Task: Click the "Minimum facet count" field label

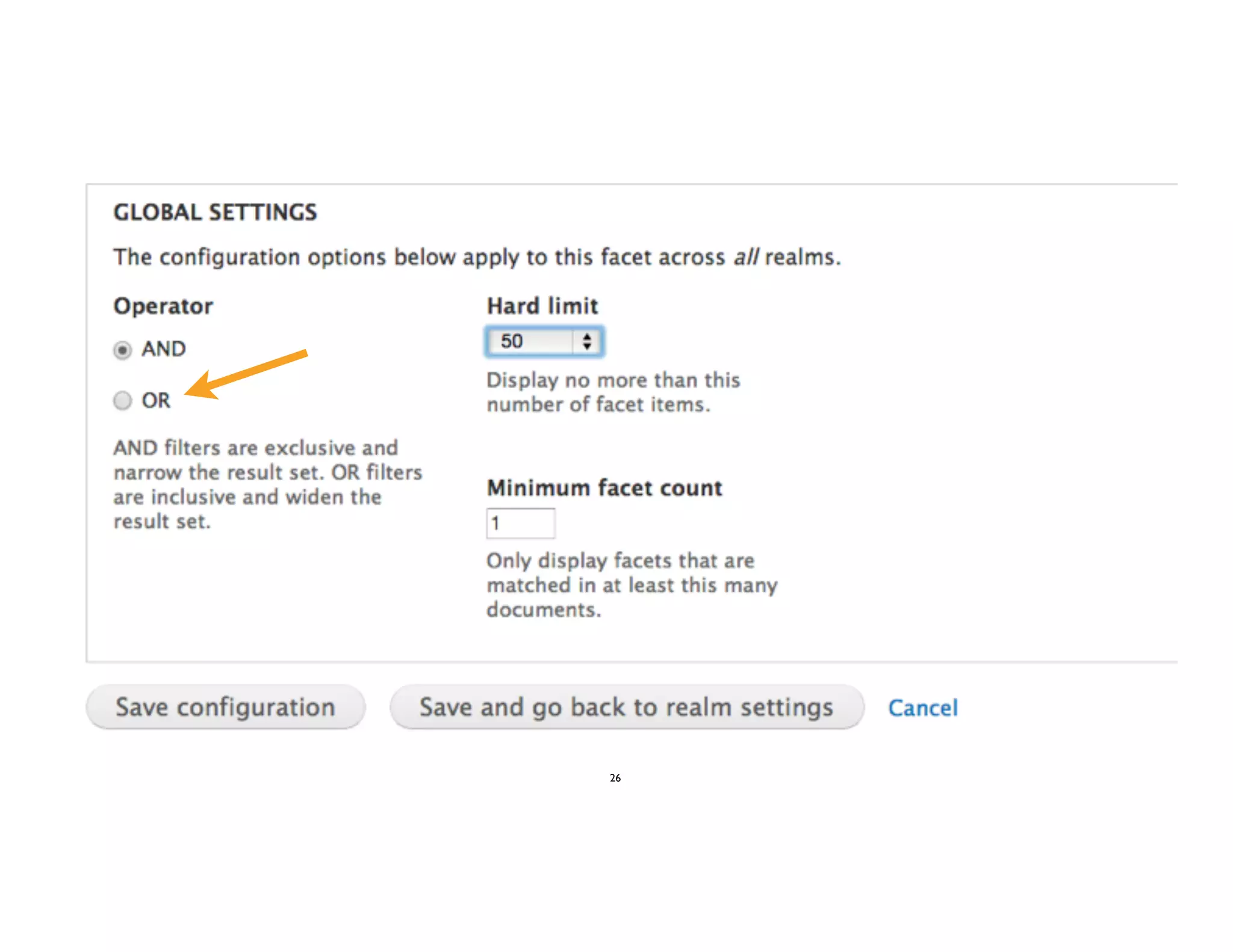Action: click(604, 487)
